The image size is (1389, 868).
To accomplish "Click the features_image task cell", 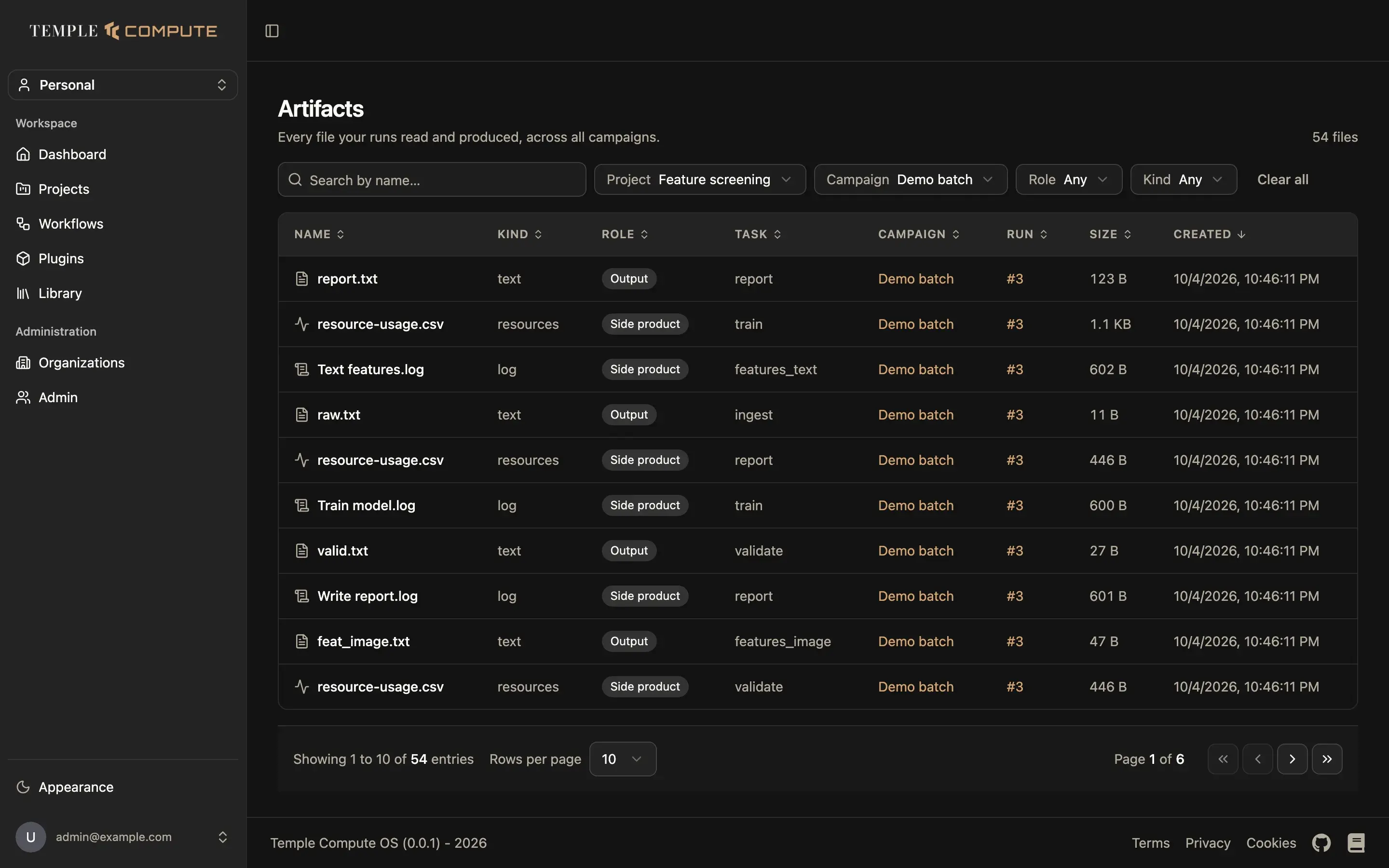I will pyautogui.click(x=782, y=642).
